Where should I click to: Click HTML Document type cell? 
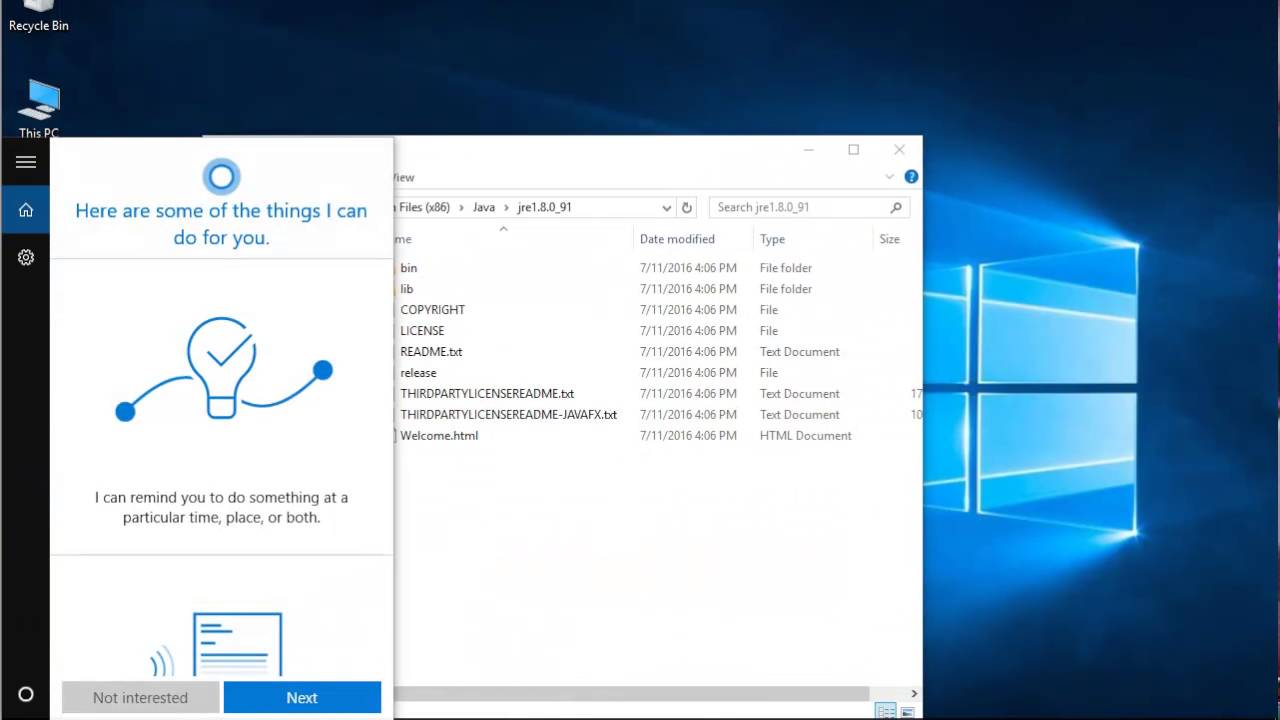coord(806,436)
